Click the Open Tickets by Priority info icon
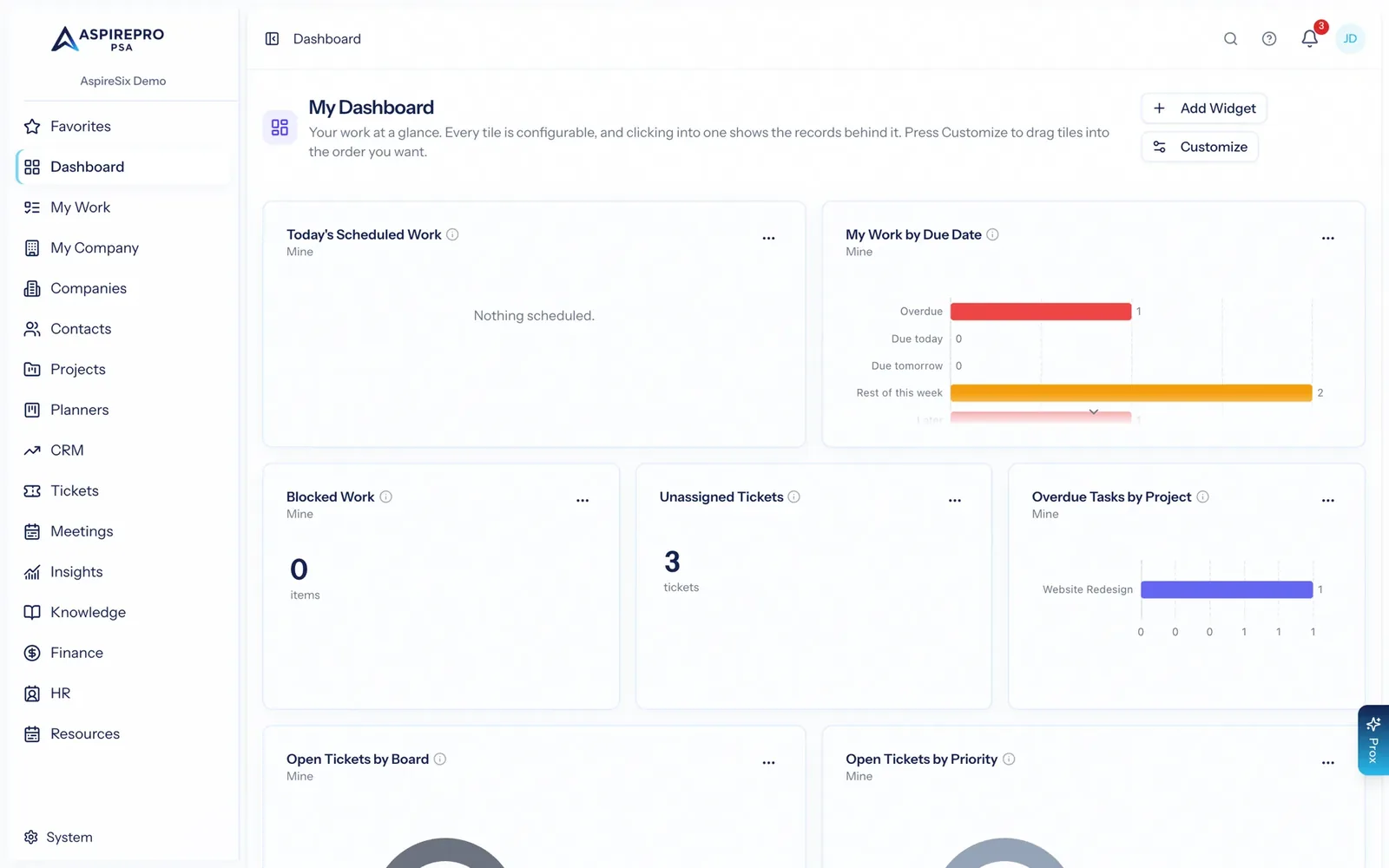This screenshot has width=1389, height=868. tap(1009, 759)
